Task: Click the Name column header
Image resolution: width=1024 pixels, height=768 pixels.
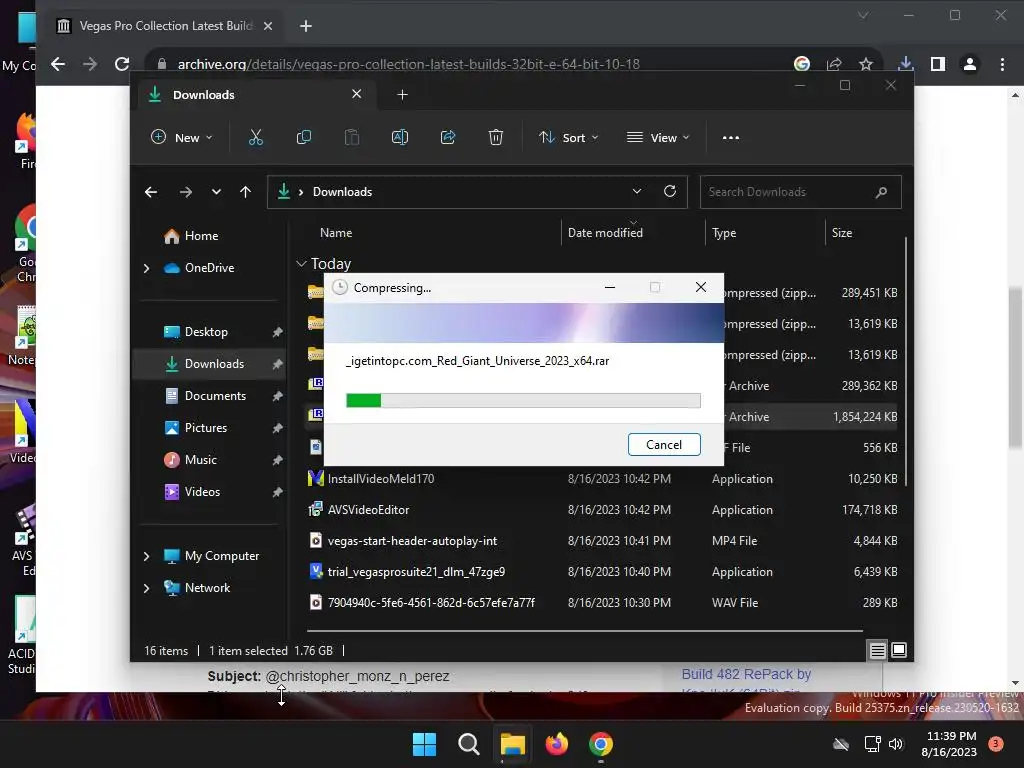Action: pyautogui.click(x=336, y=233)
